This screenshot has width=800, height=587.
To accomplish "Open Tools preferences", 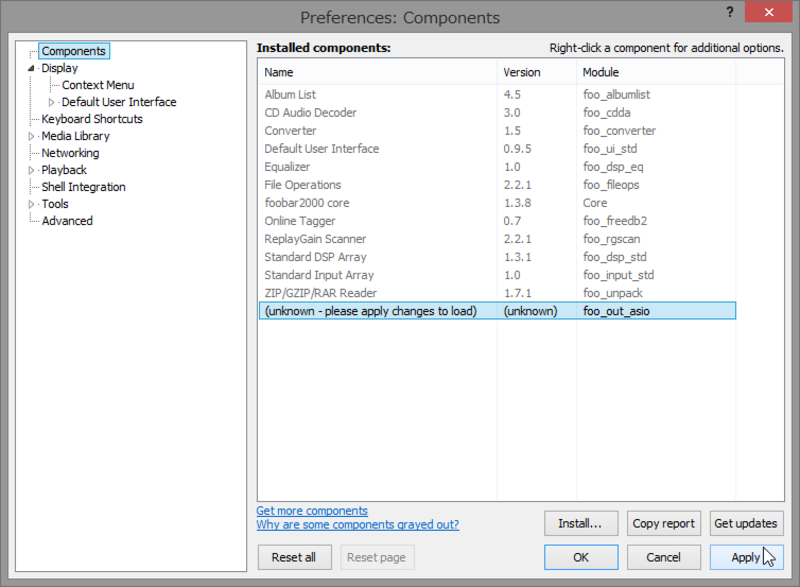I will pyautogui.click(x=55, y=204).
